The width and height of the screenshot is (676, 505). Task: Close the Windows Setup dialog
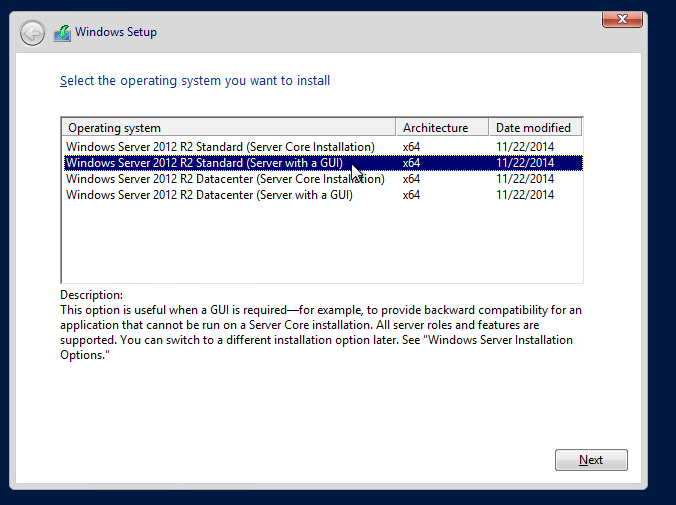[622, 19]
